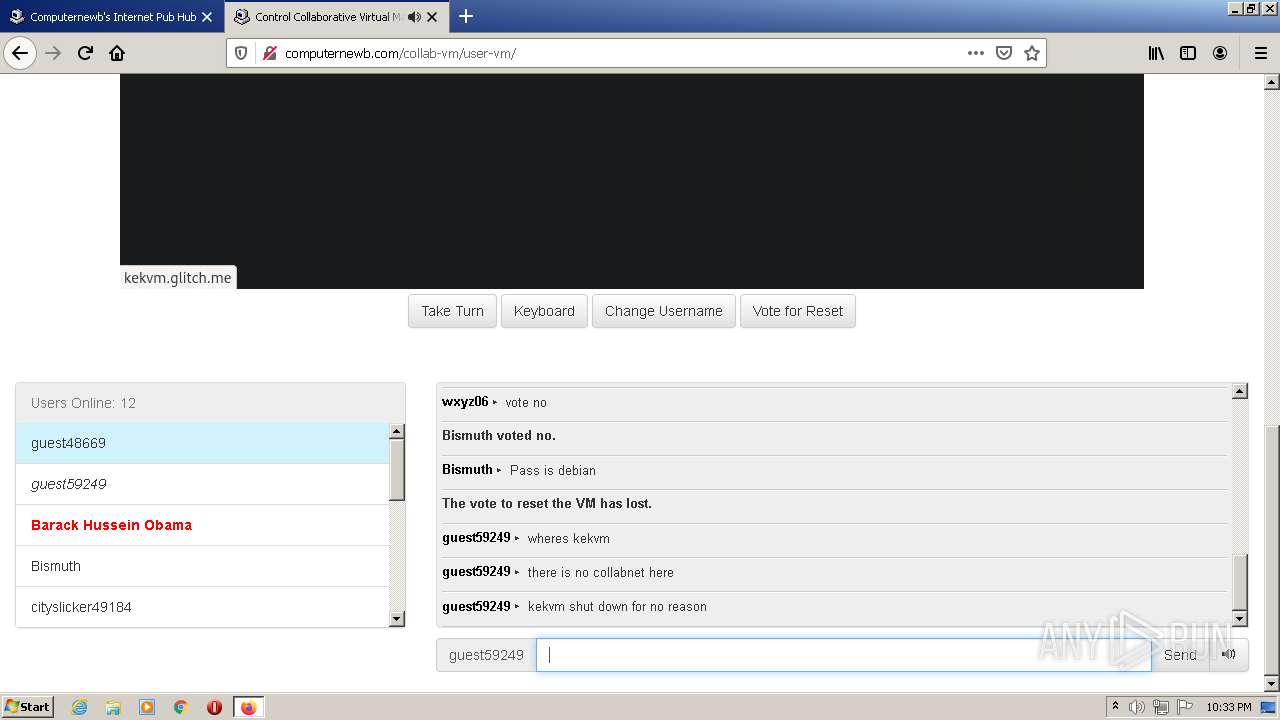Click the 10:33 PM taskbar clock
1280x720 pixels.
click(1229, 707)
